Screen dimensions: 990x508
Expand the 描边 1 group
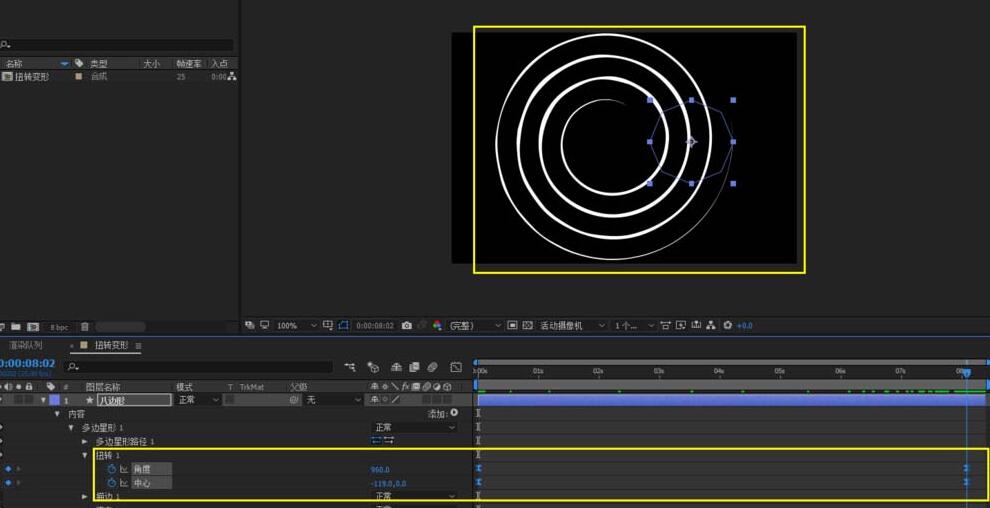[85, 497]
